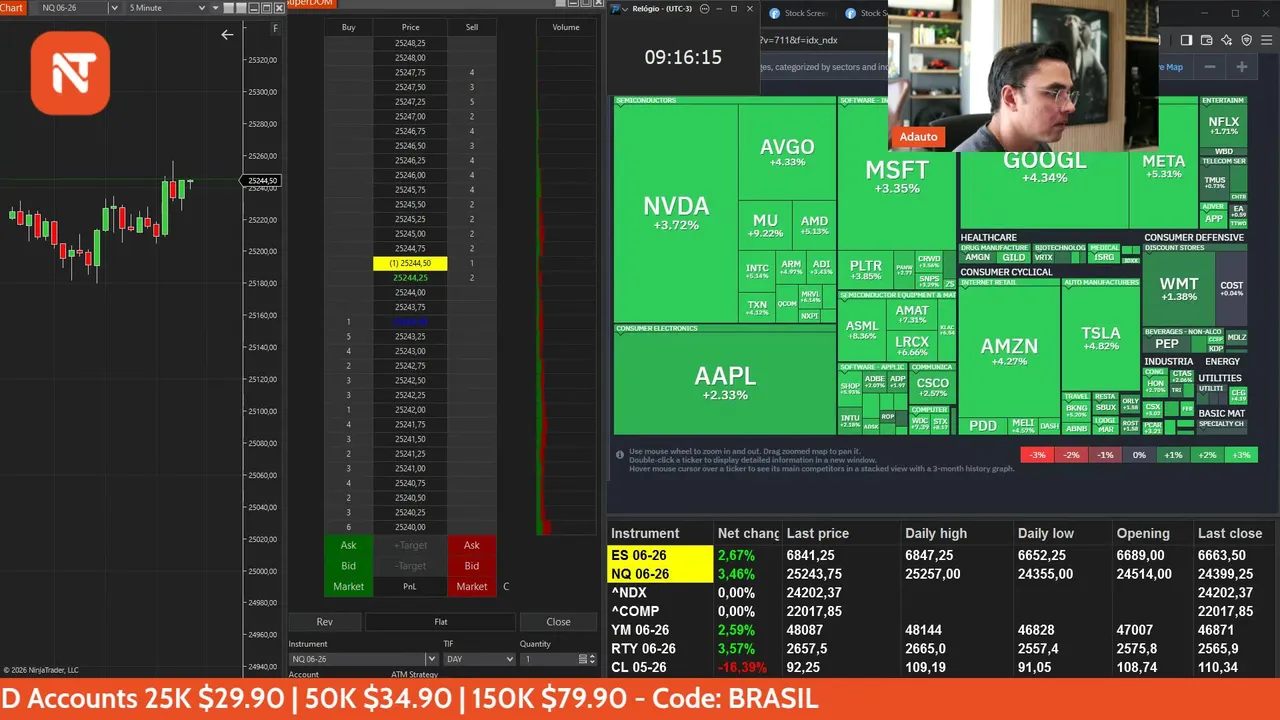Click the Buy Ask button in SuperDOM
Screen dimensions: 1280x720
(348, 545)
